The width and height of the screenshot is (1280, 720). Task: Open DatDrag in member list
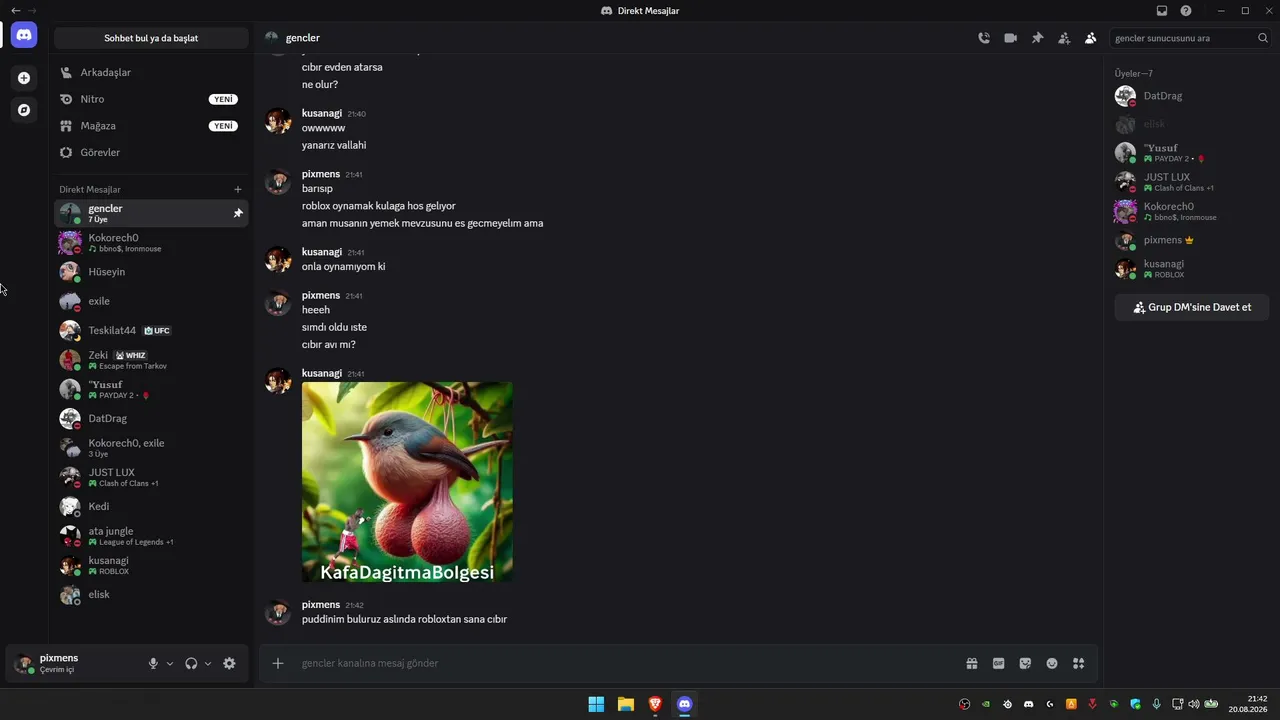click(x=1190, y=96)
